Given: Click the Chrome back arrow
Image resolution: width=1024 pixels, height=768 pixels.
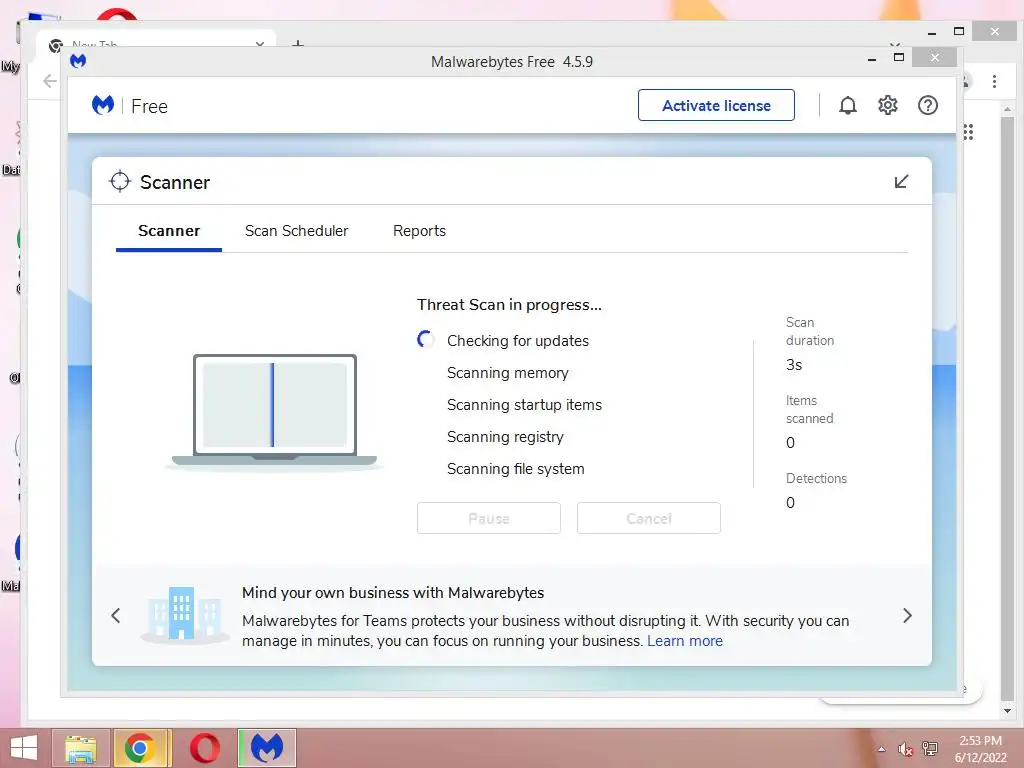Looking at the screenshot, I should coord(50,81).
